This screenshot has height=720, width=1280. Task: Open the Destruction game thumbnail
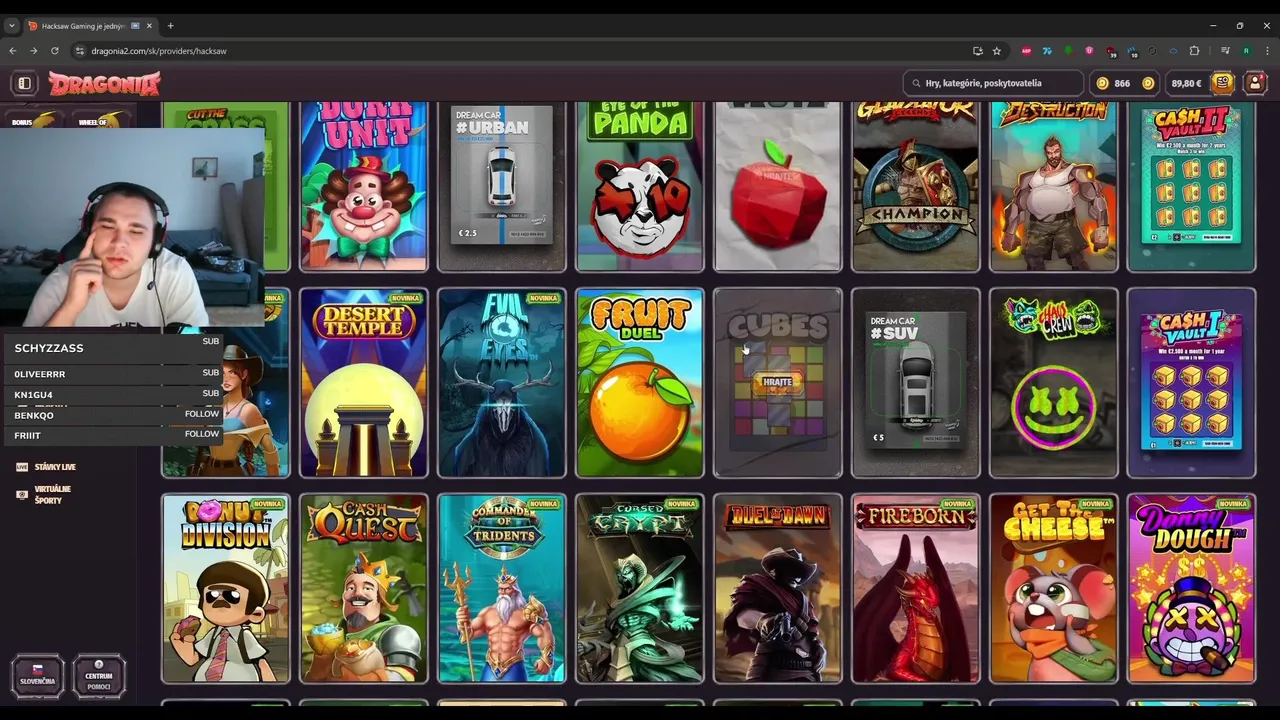coord(1054,186)
